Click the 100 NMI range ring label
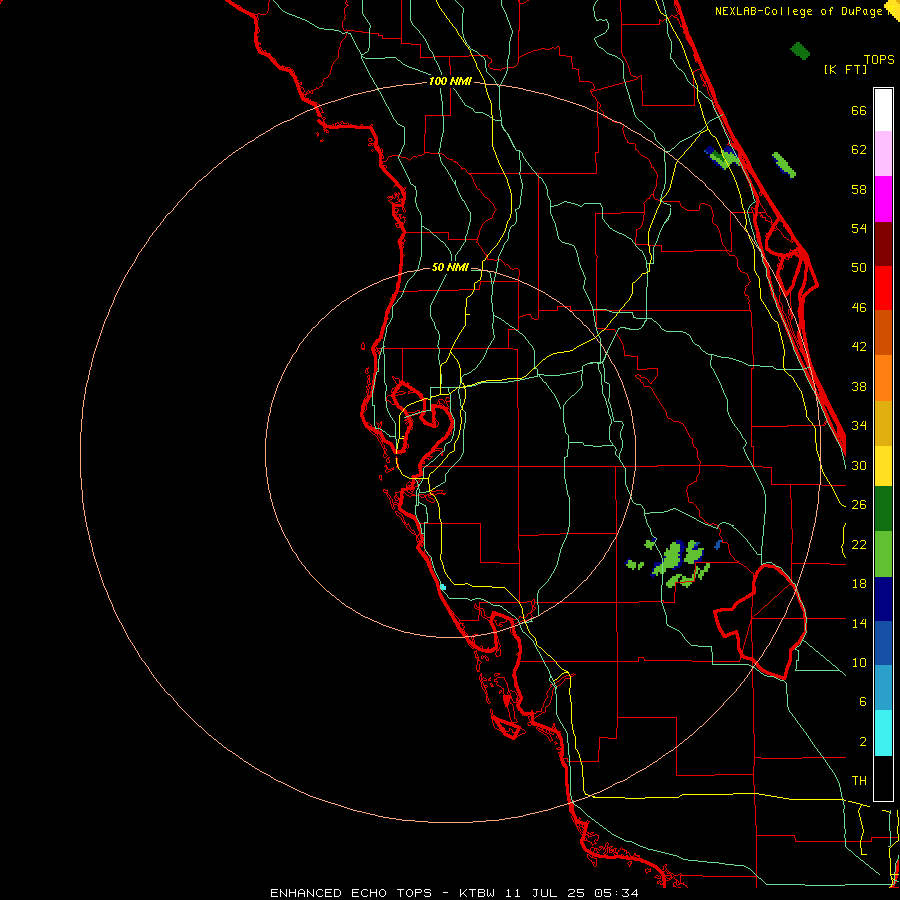Viewport: 900px width, 900px height. coord(450,82)
